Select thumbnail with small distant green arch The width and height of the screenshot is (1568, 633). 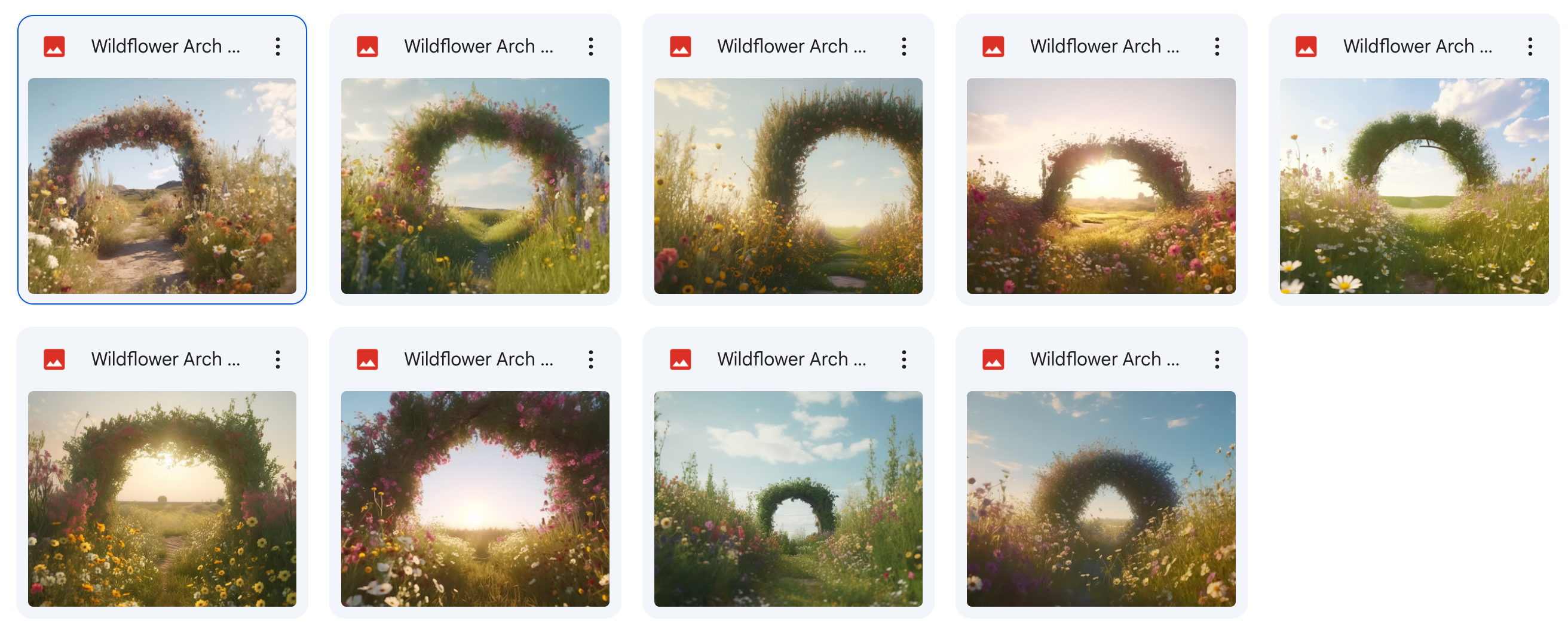tap(788, 499)
